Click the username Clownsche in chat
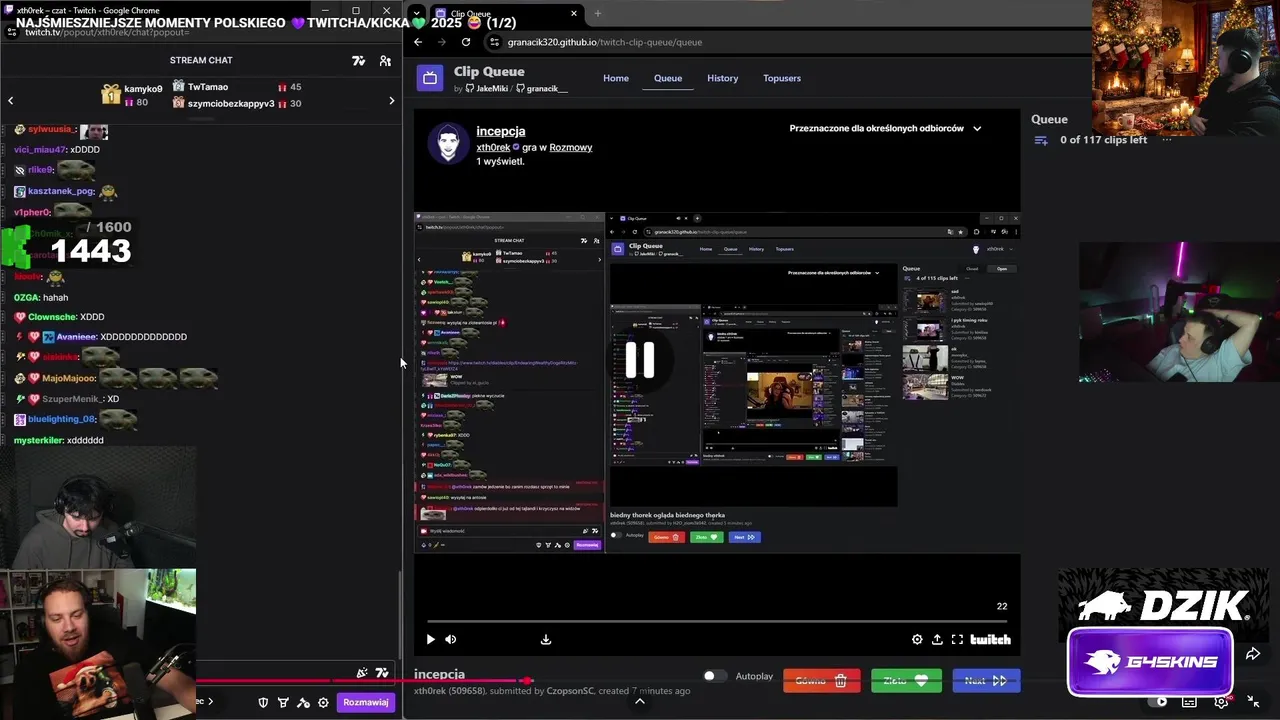The image size is (1280, 720). (51, 317)
